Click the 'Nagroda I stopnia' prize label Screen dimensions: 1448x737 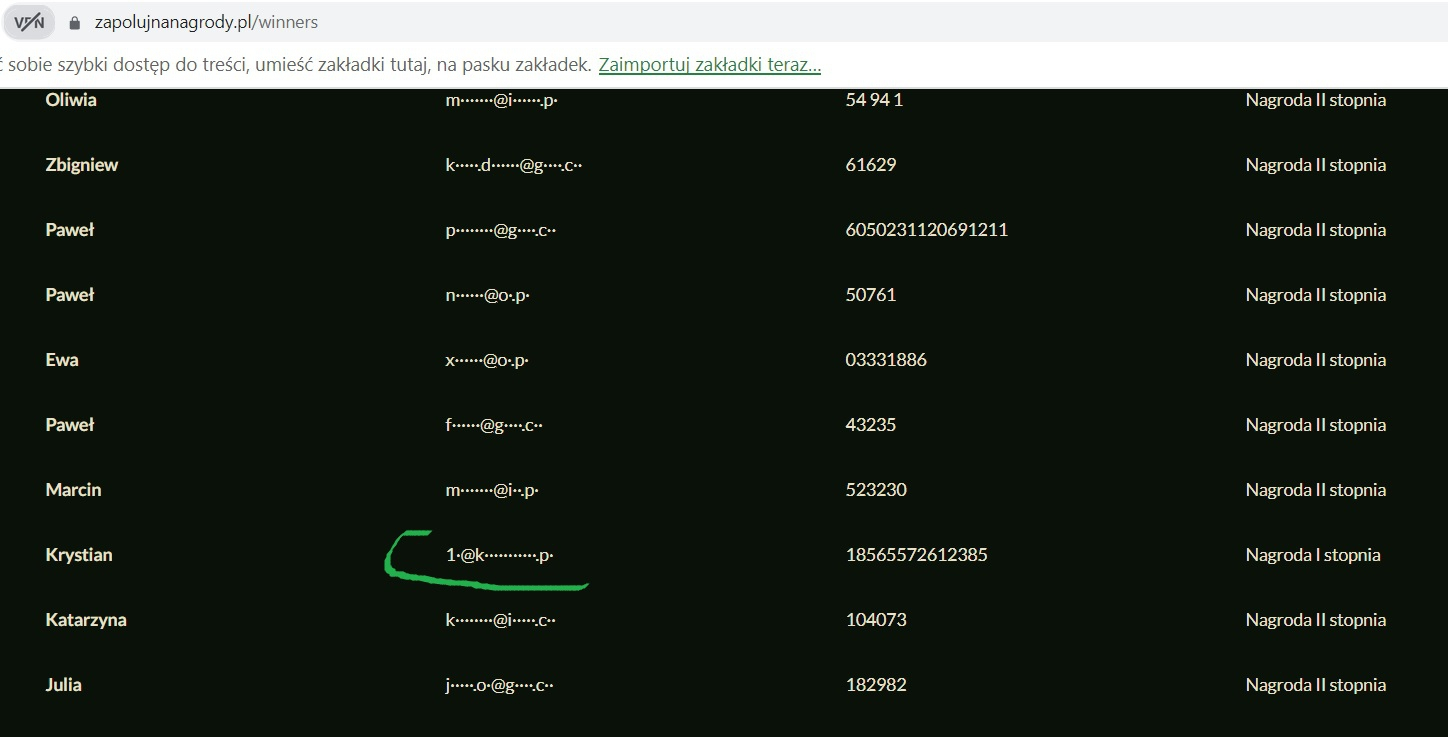pyautogui.click(x=1312, y=555)
